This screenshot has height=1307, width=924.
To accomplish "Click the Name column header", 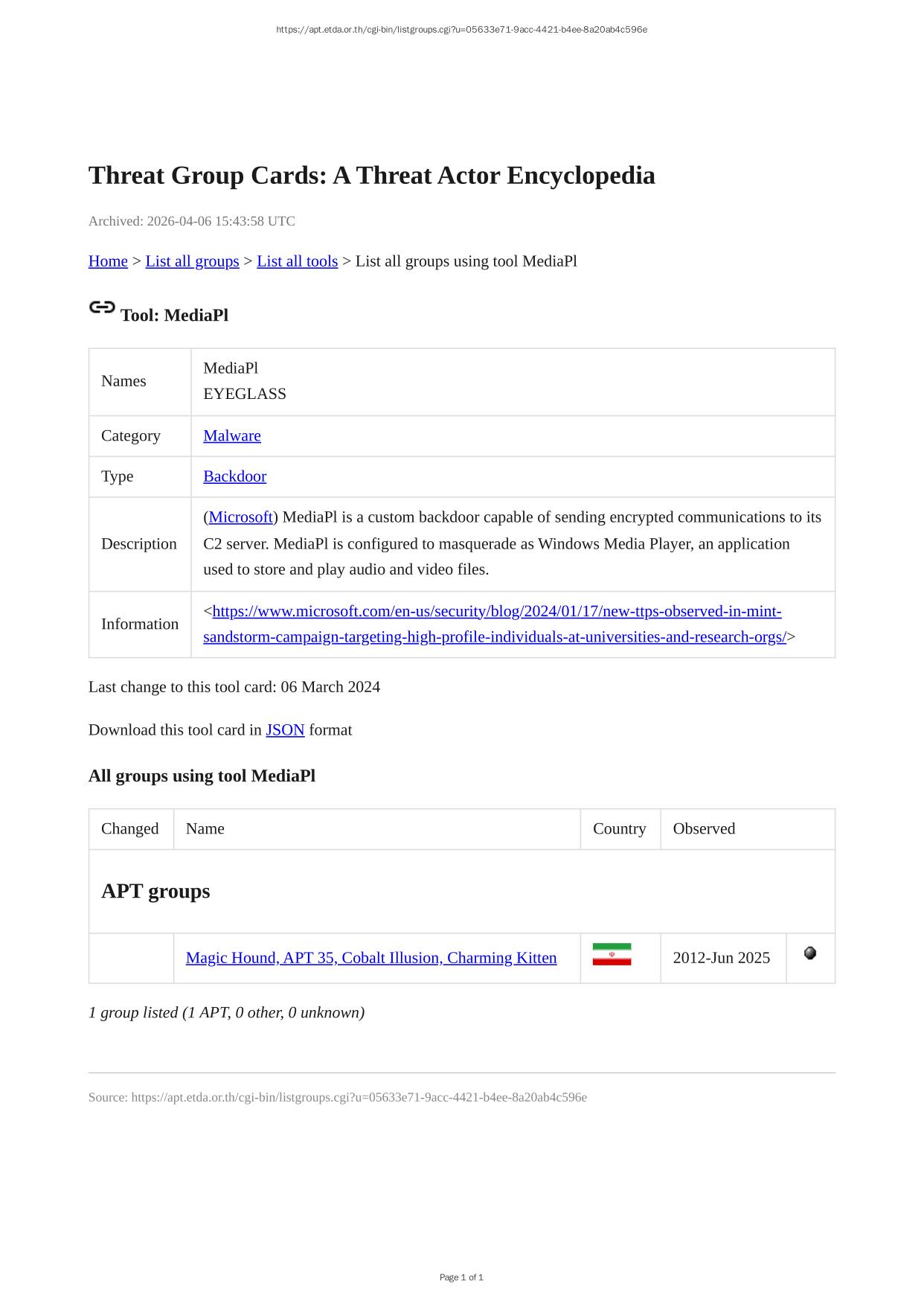I will (205, 828).
